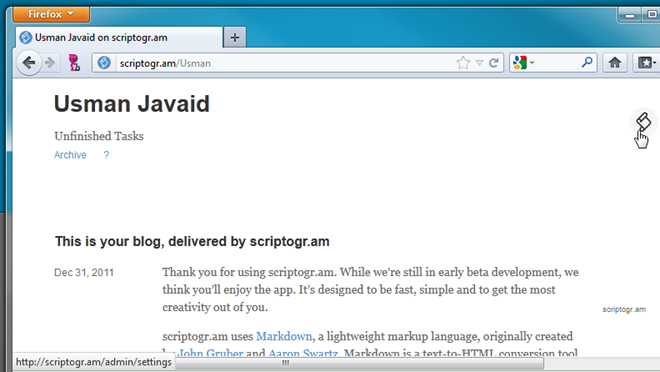The height and width of the screenshot is (372, 660).
Task: Click the Unfinished Tasks subtitle text
Action: coord(99,136)
